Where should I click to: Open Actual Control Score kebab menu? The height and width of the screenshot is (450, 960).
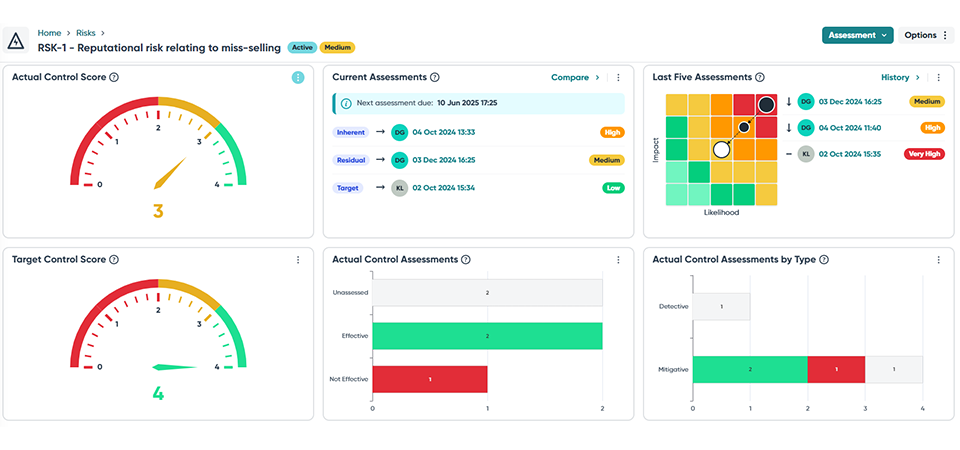point(298,78)
